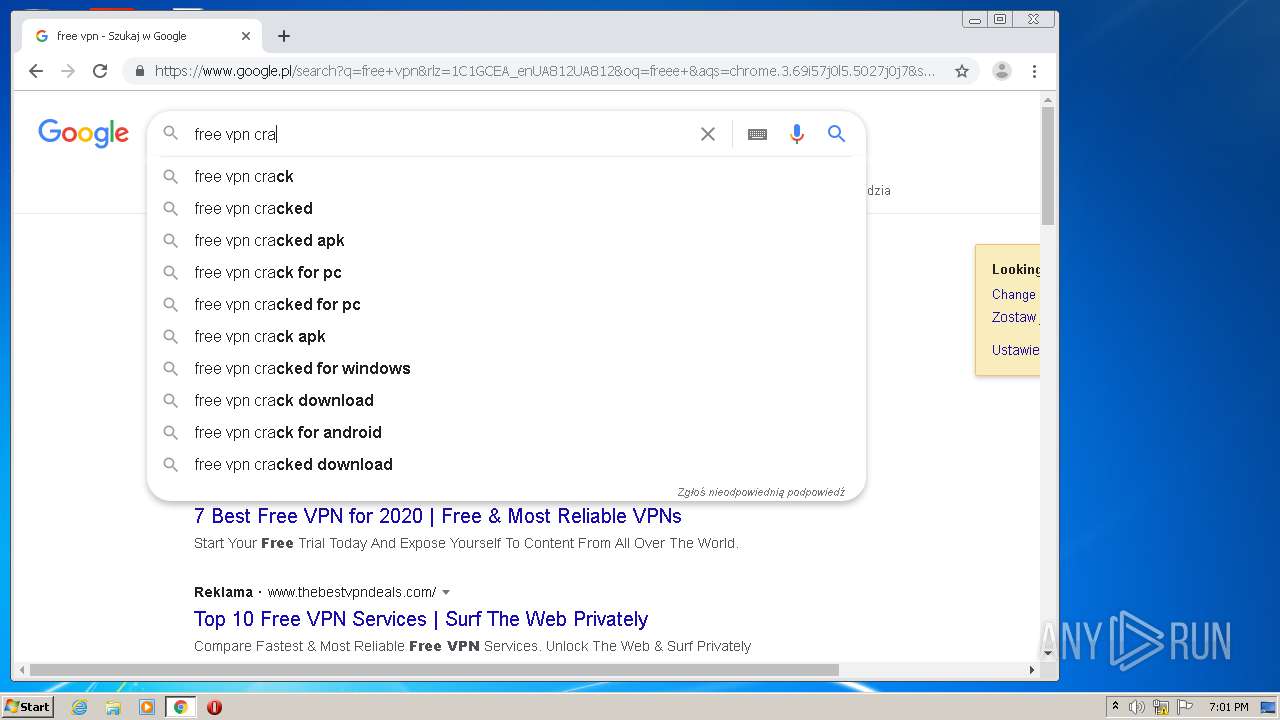
Task: Select suggestion 'free vpn crack'
Action: [x=506, y=176]
